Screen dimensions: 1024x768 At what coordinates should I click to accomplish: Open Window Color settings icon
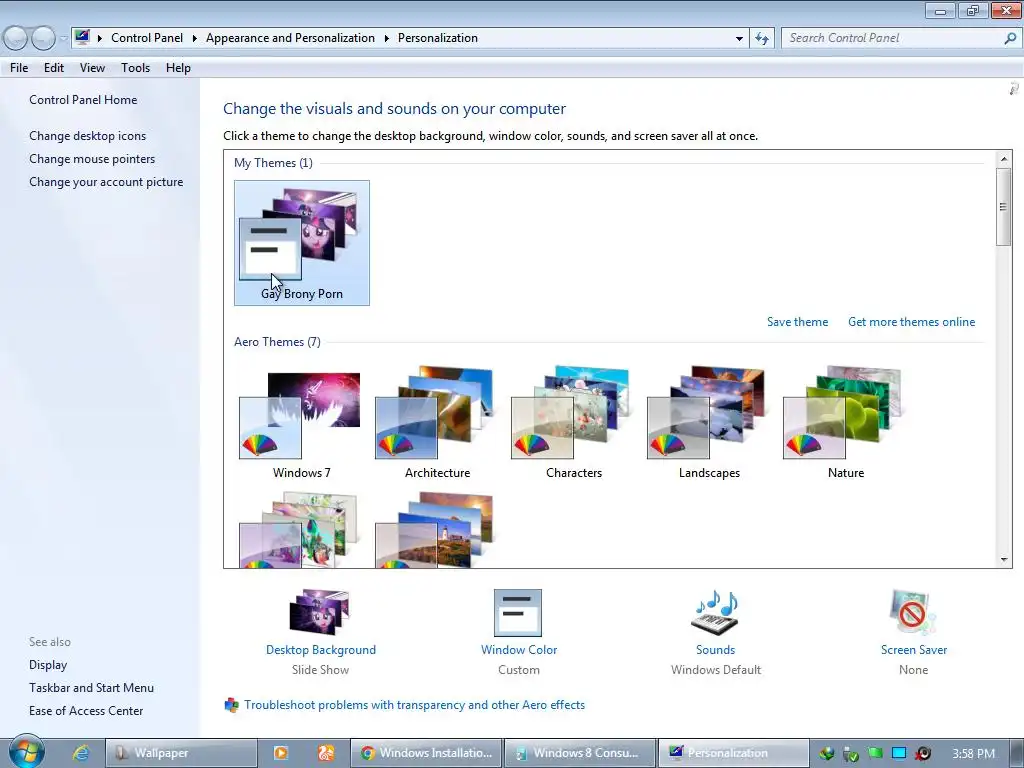(x=518, y=613)
